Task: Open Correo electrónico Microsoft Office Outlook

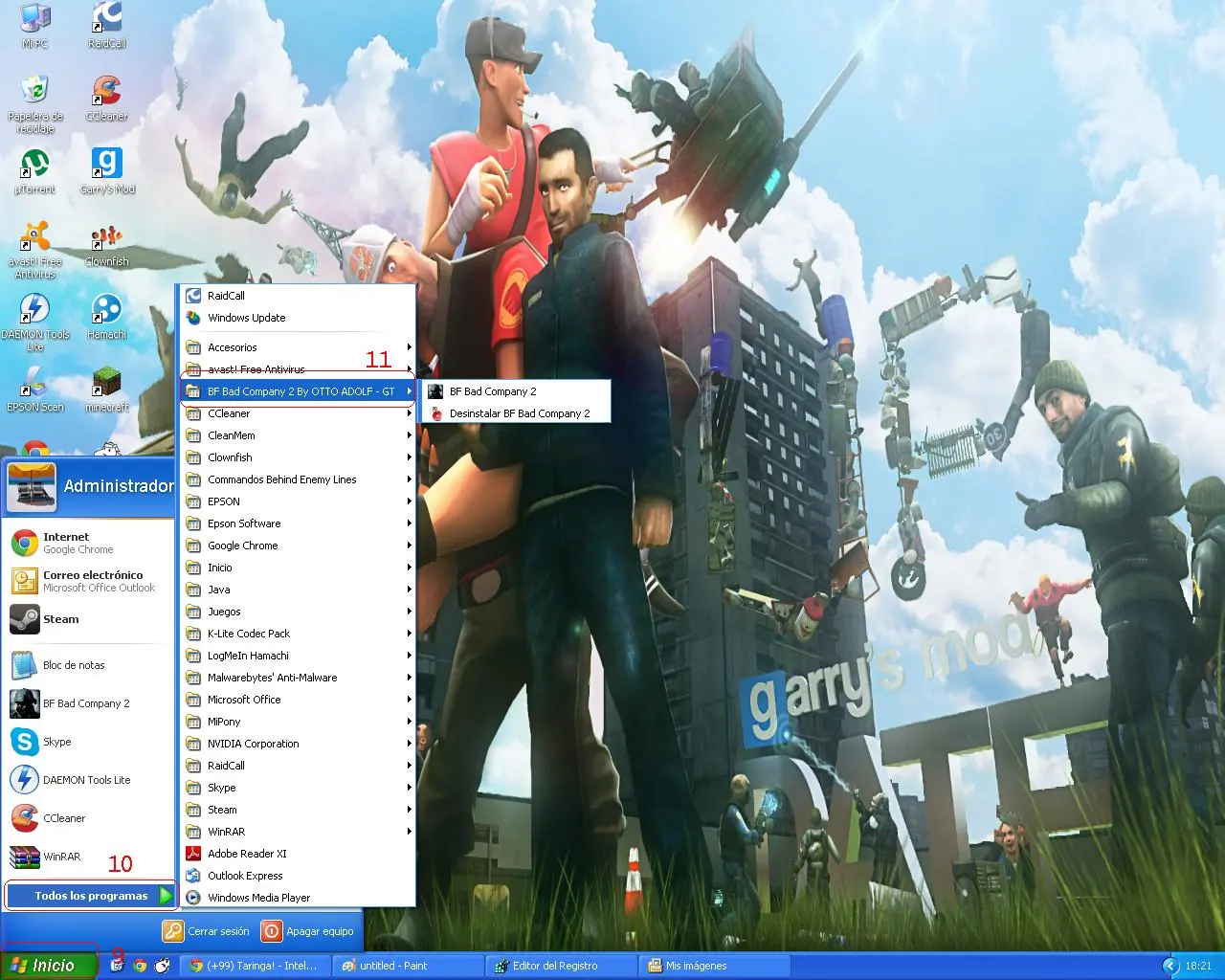Action: (x=89, y=581)
